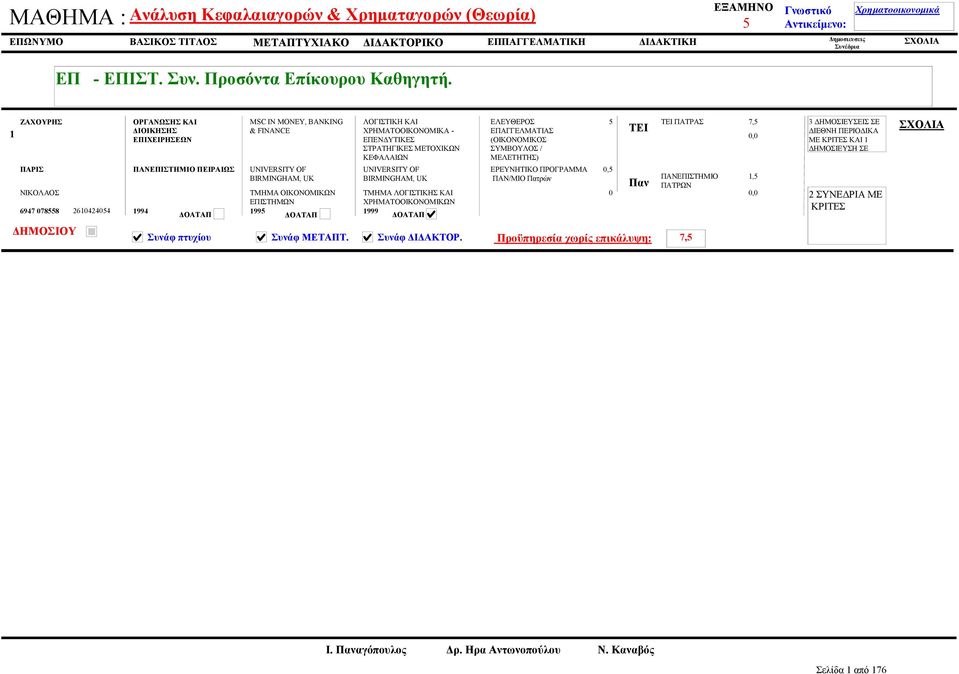Click the ΛΟΓΙΣΤΙΚΗ ΚΑΙ ΧΡΗΜΑΤΟΟΙΚΟΝΟΜΙΚΑ doctoral thesis title

tap(411, 139)
